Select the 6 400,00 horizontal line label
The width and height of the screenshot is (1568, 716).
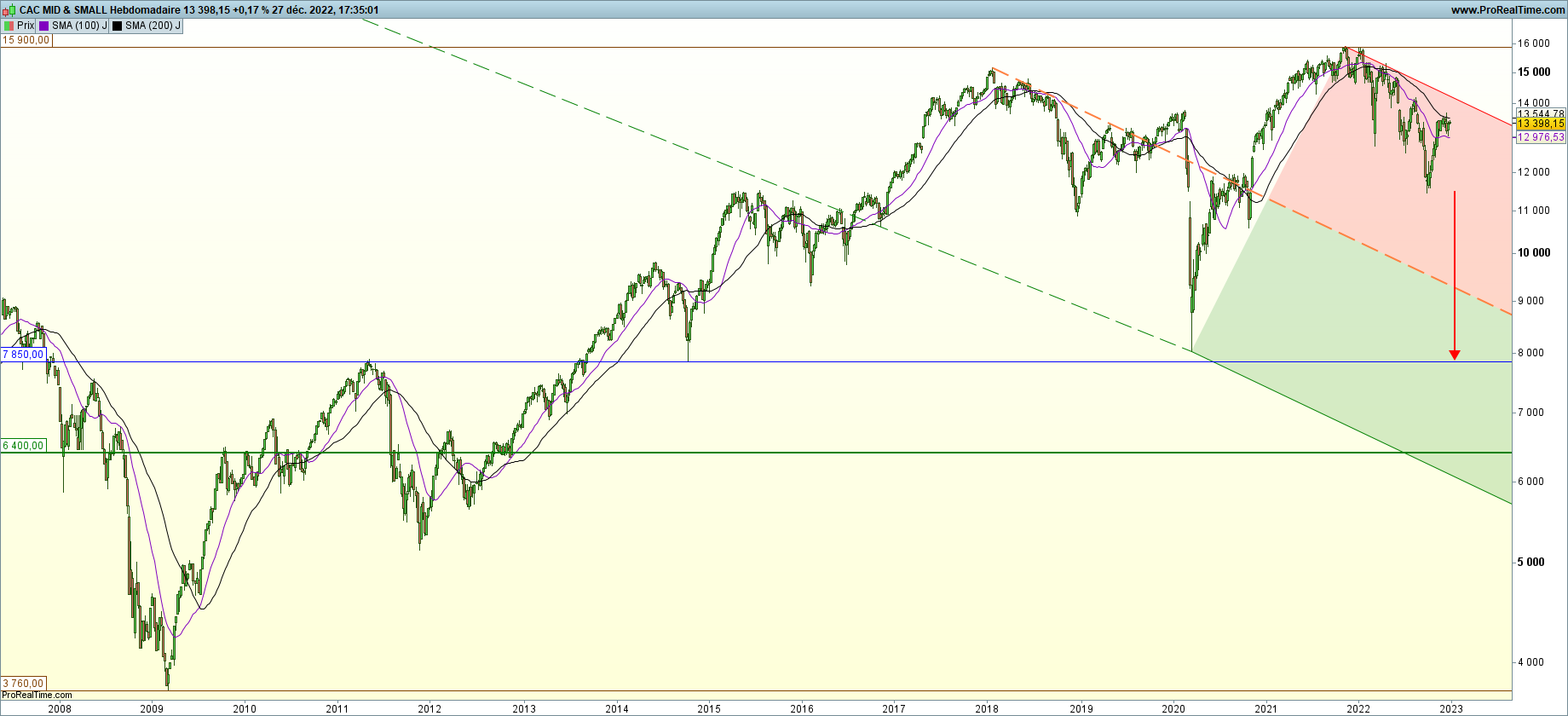(23, 445)
